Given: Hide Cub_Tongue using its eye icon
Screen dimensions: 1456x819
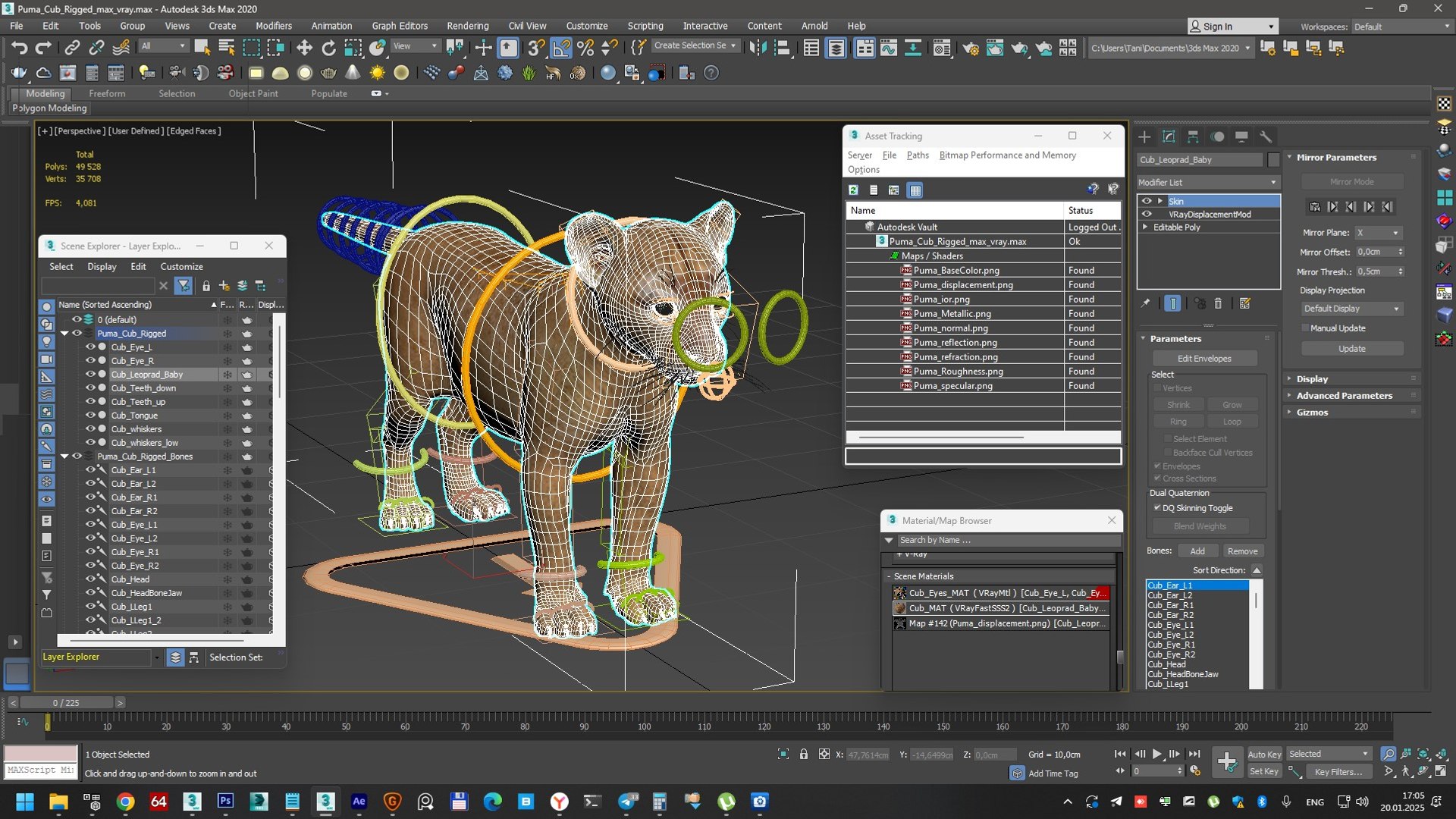Looking at the screenshot, I should (x=90, y=415).
